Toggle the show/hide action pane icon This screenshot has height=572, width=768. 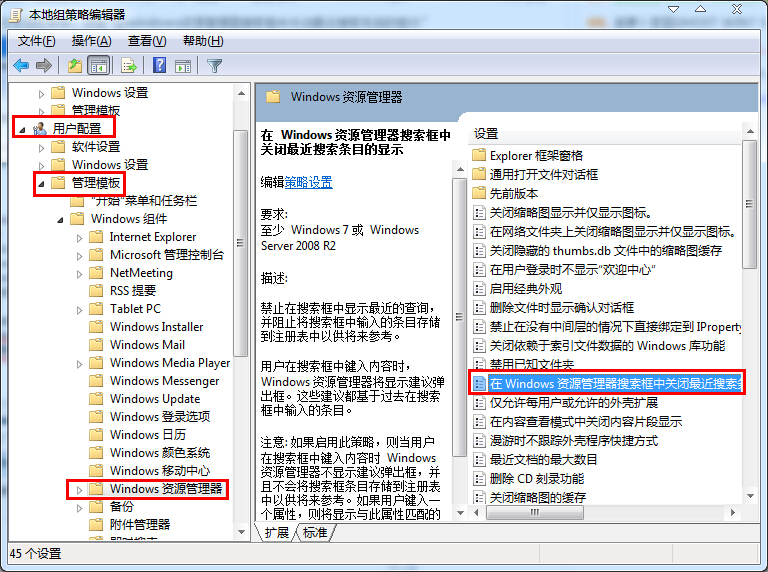184,66
